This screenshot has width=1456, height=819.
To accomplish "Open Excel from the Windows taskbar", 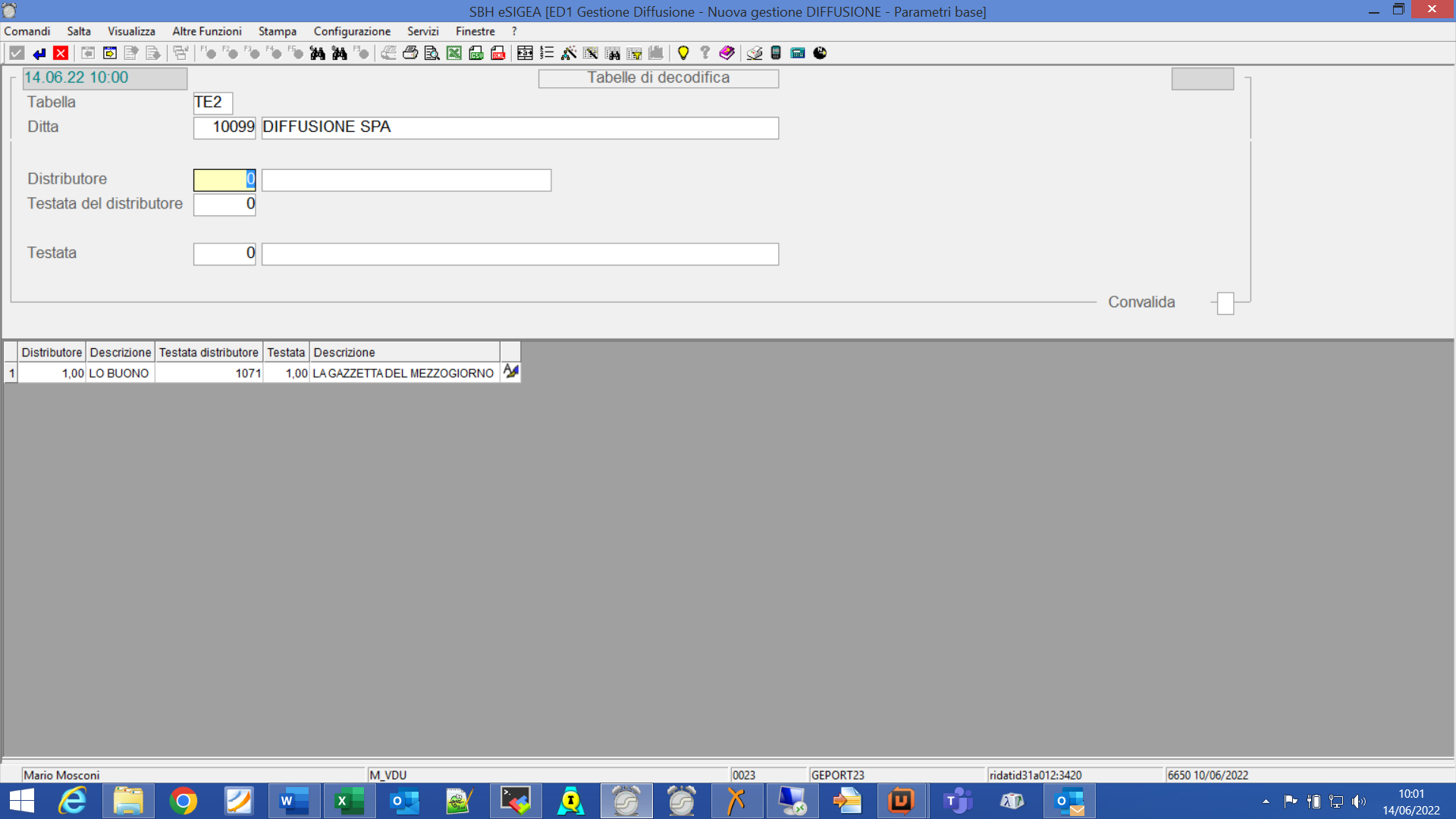I will (x=349, y=801).
